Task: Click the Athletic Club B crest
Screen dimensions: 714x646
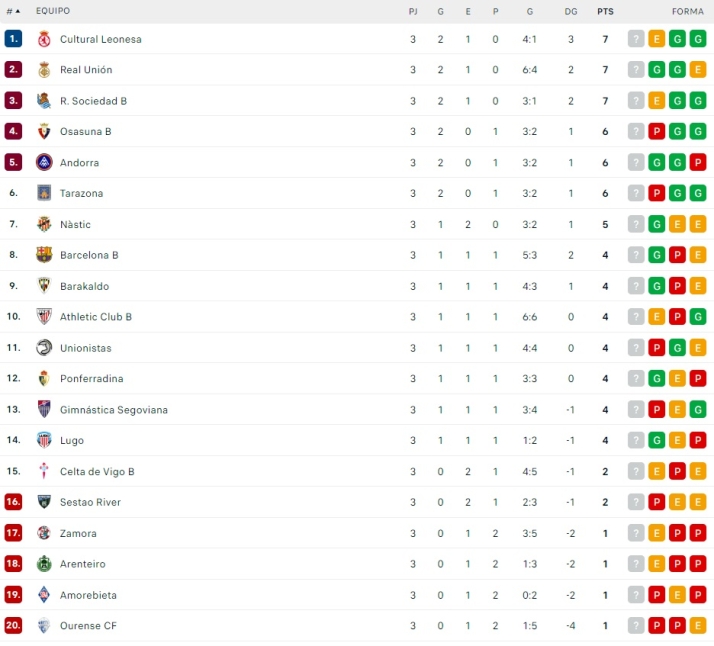Action: [x=44, y=317]
